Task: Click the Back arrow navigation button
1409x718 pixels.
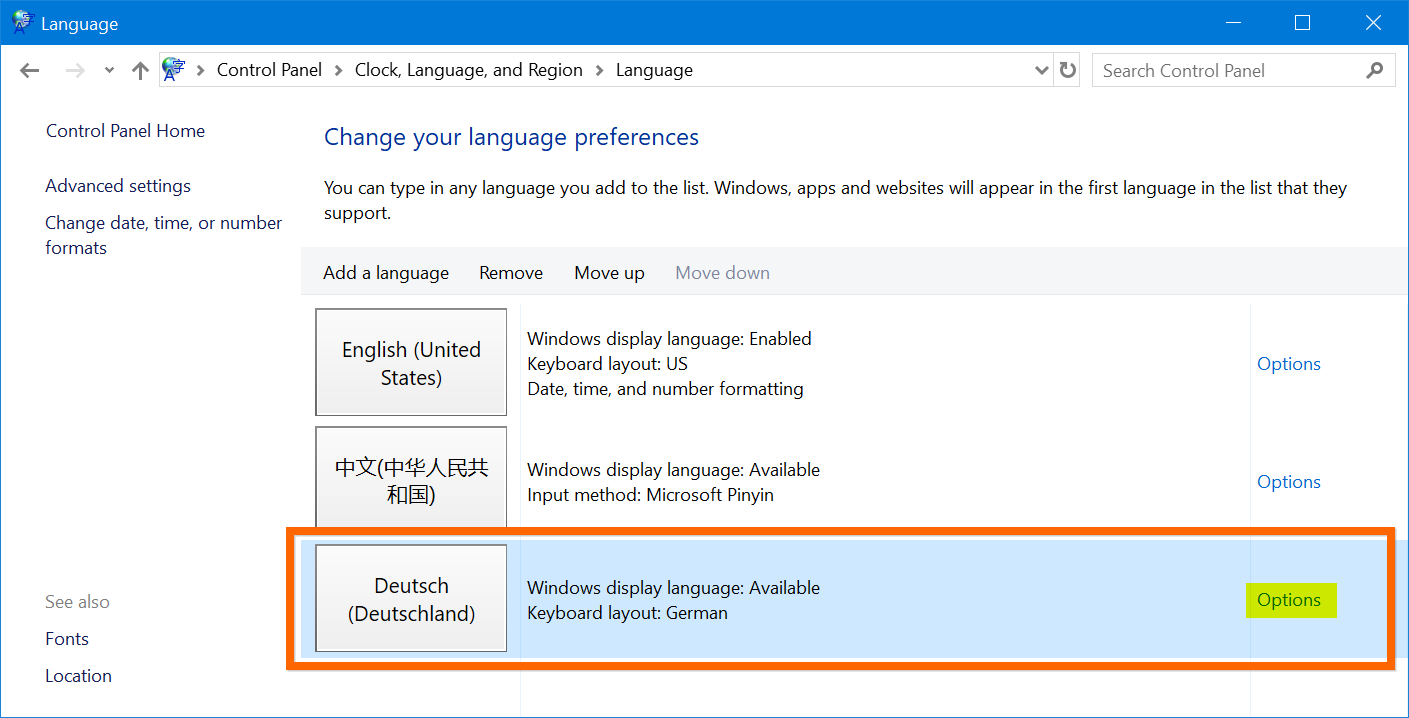Action: click(x=29, y=70)
